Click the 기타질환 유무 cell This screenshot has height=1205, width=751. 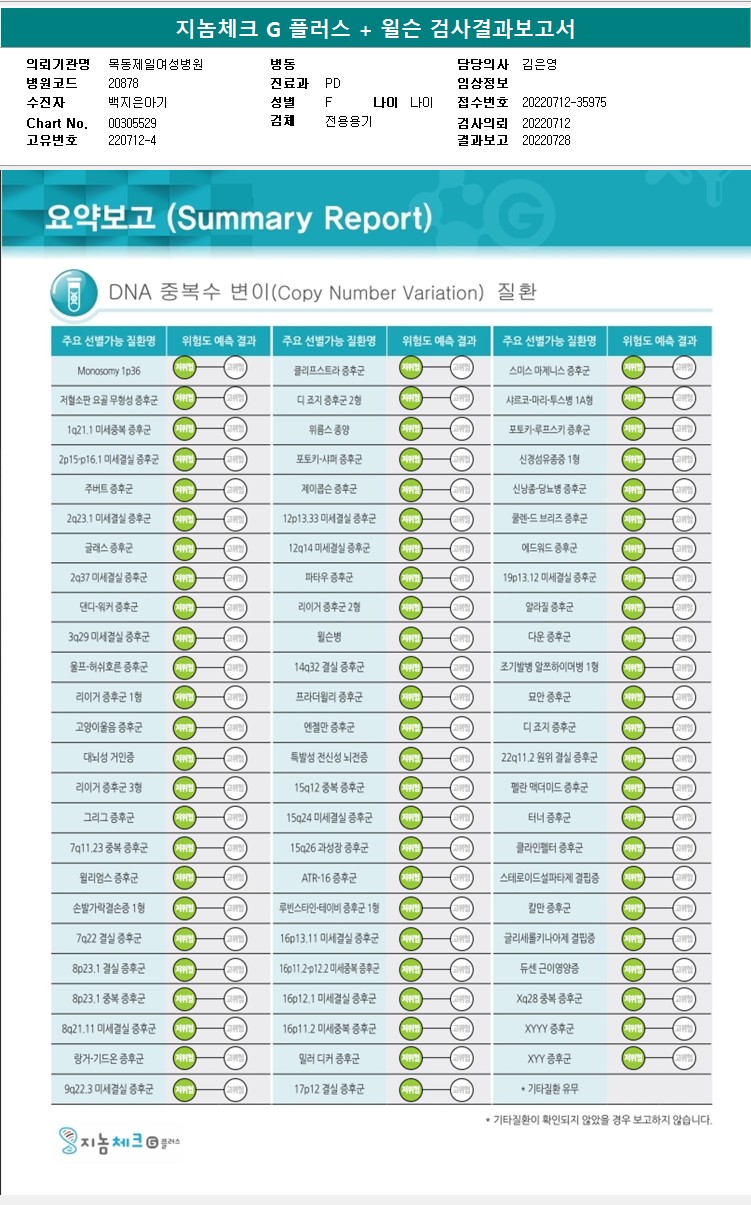point(550,1088)
